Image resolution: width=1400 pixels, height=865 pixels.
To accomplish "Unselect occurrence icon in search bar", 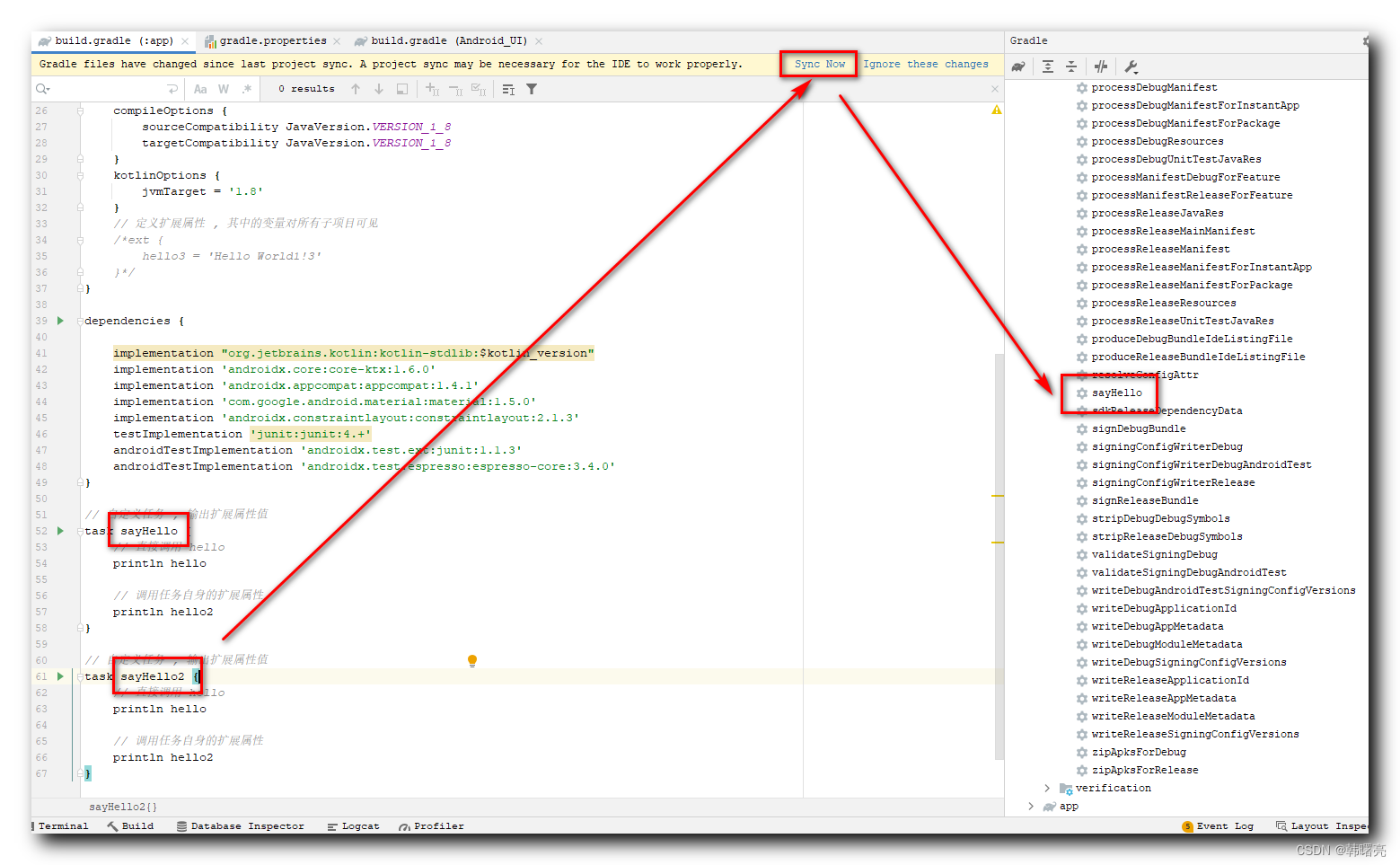I will coord(455,89).
